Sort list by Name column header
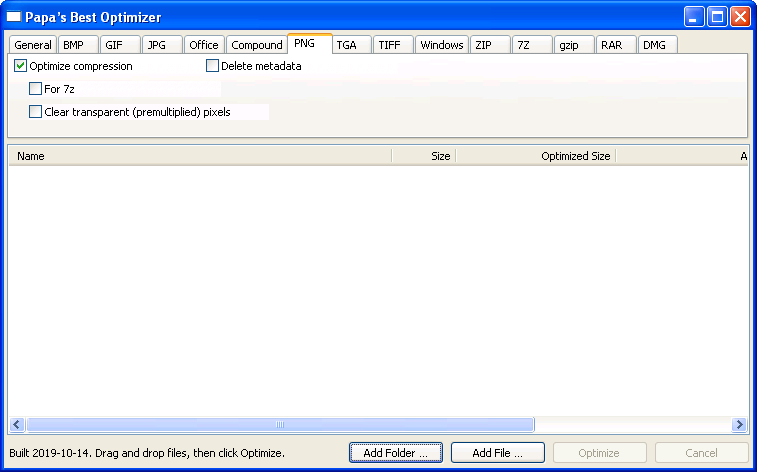The width and height of the screenshot is (757, 472). click(x=200, y=156)
